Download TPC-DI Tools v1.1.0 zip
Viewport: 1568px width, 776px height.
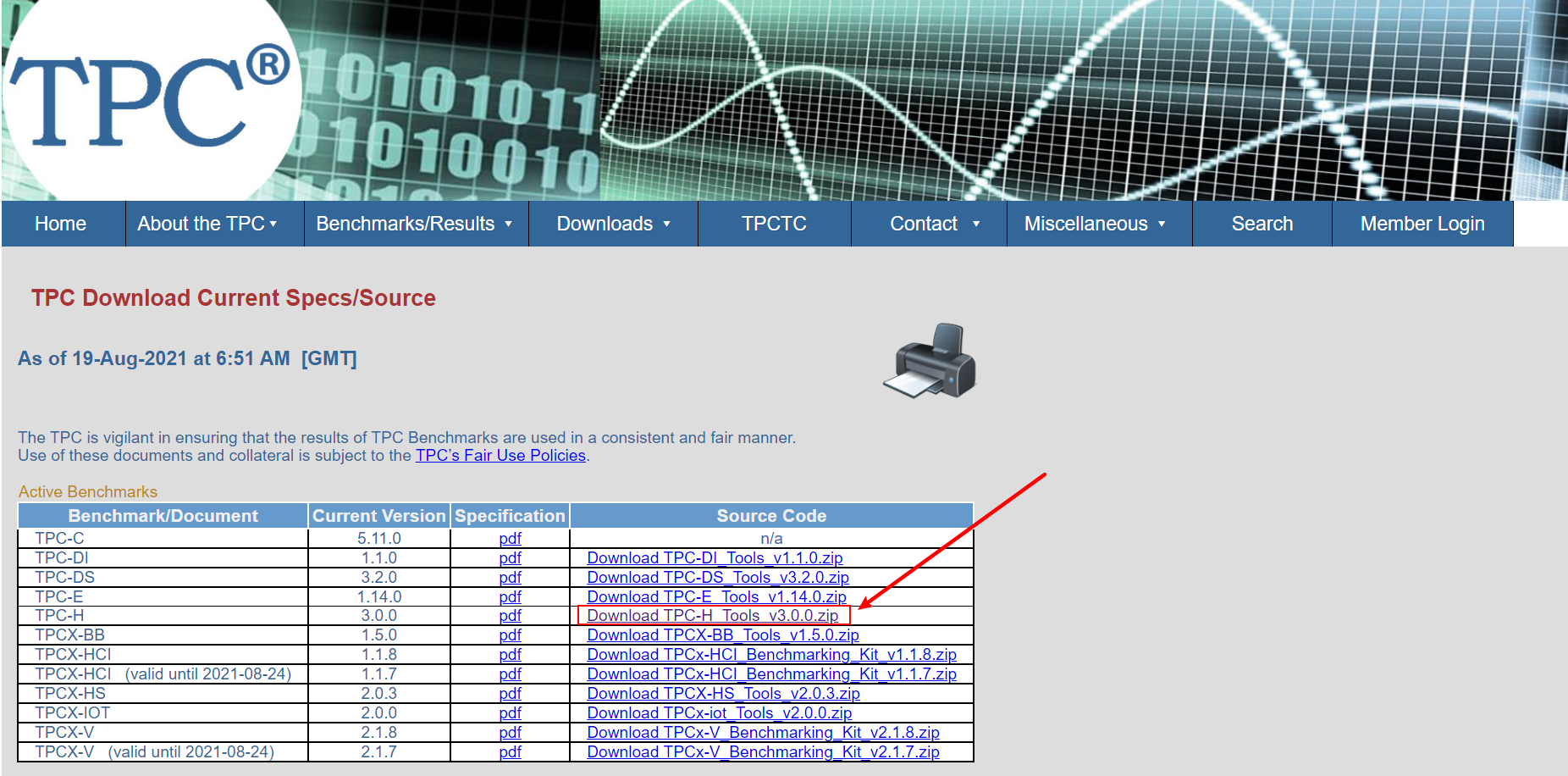click(715, 558)
